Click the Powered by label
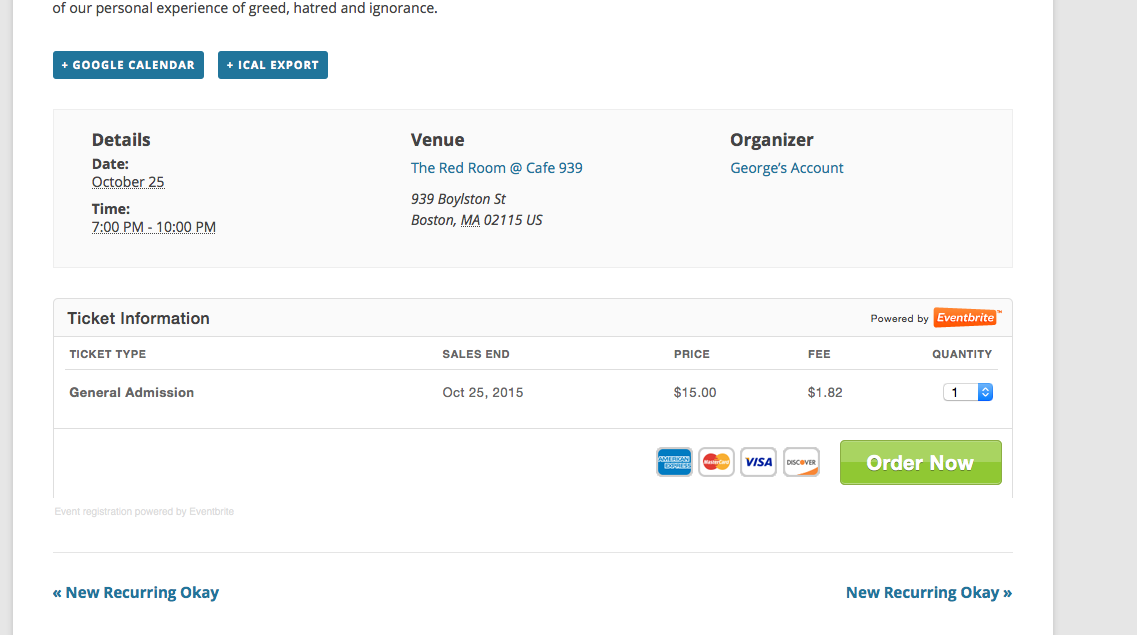This screenshot has height=635, width=1137. (x=899, y=319)
